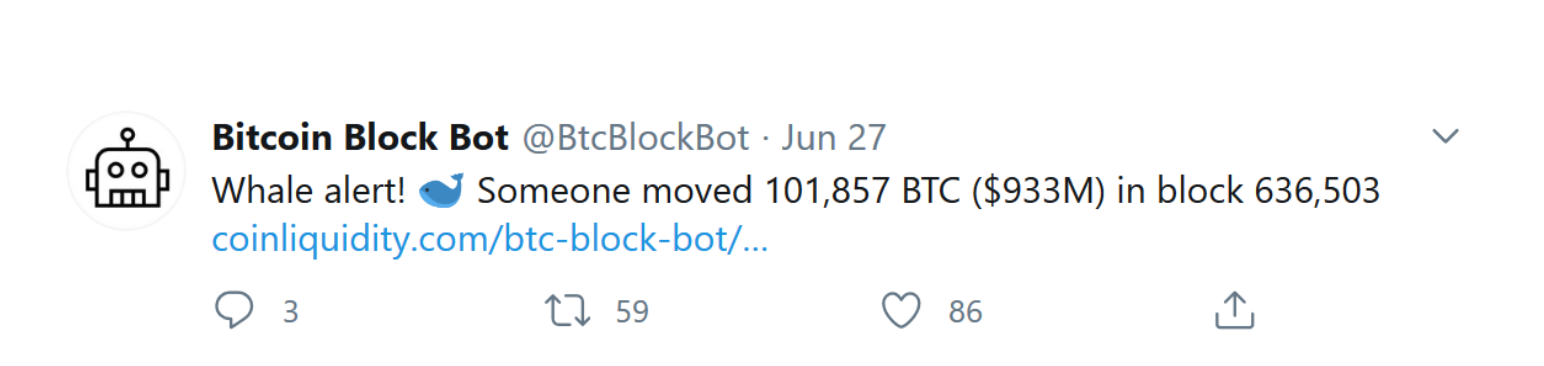Open the Jun 27 tweet timestamp
This screenshot has width=1544, height=366.
(x=833, y=138)
